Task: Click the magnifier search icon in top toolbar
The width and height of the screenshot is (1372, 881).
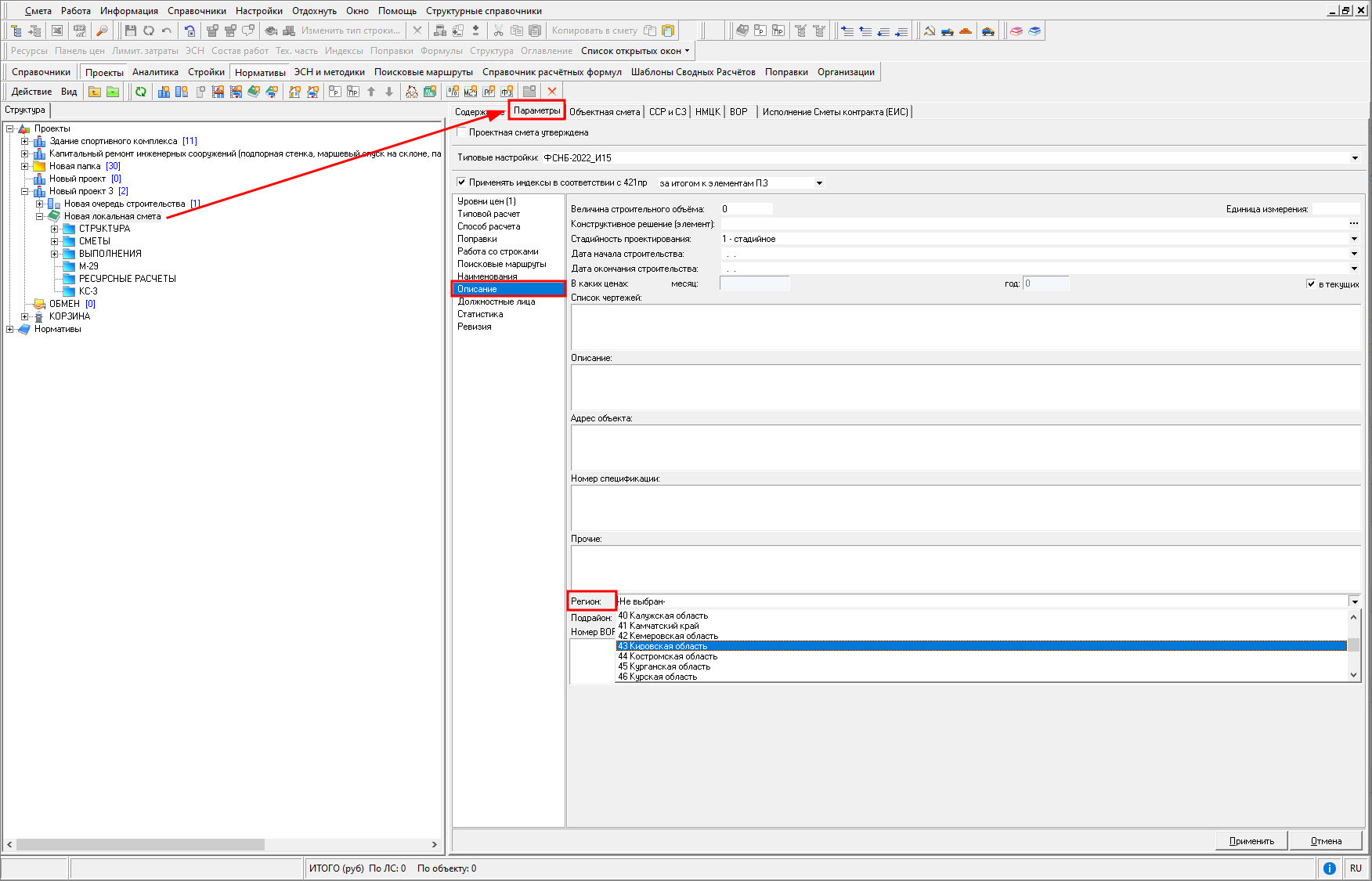Action: 102,31
